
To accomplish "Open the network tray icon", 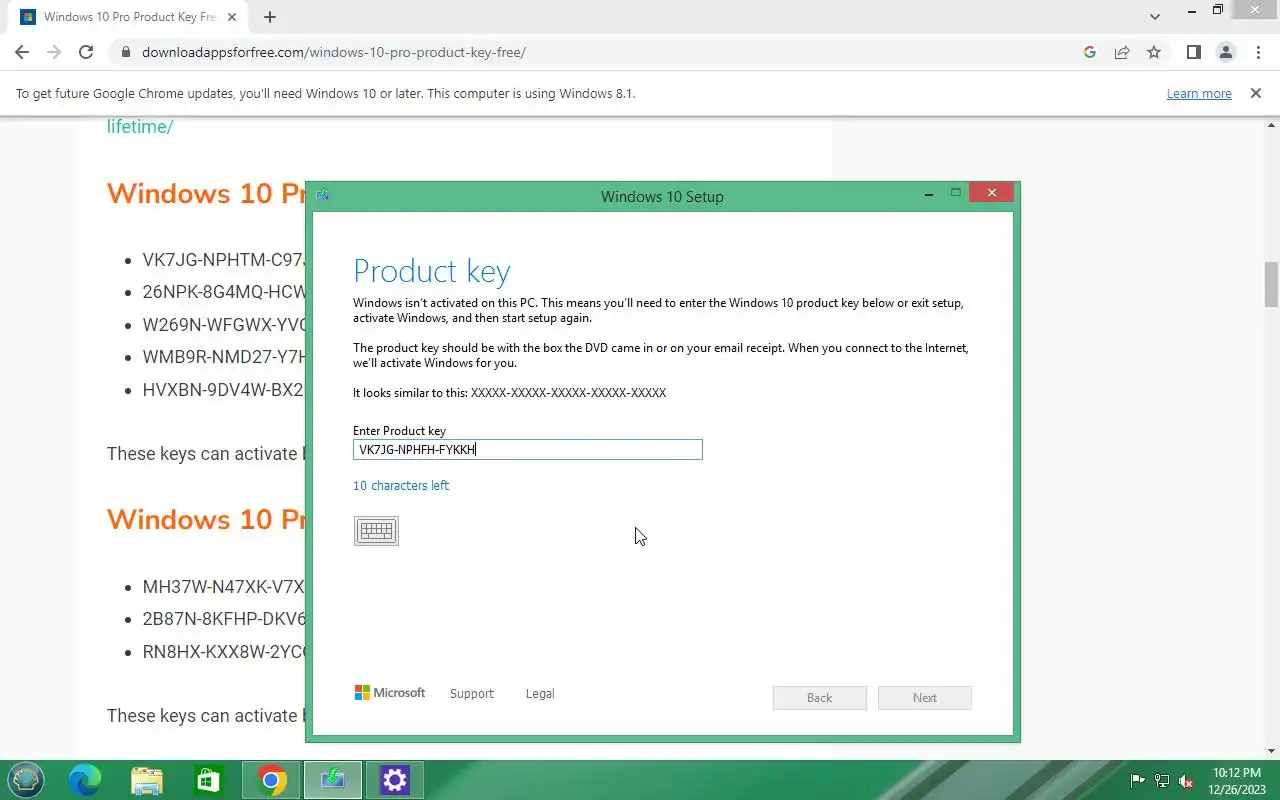I will (x=1162, y=781).
